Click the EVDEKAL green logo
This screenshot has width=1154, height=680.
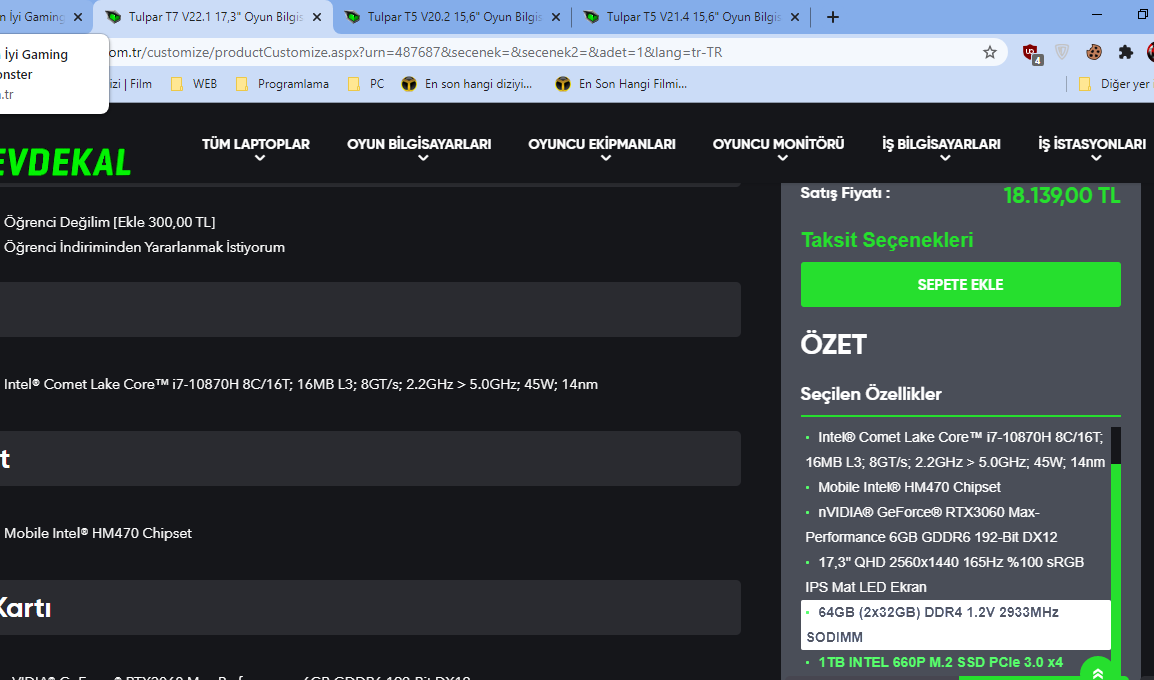65,163
